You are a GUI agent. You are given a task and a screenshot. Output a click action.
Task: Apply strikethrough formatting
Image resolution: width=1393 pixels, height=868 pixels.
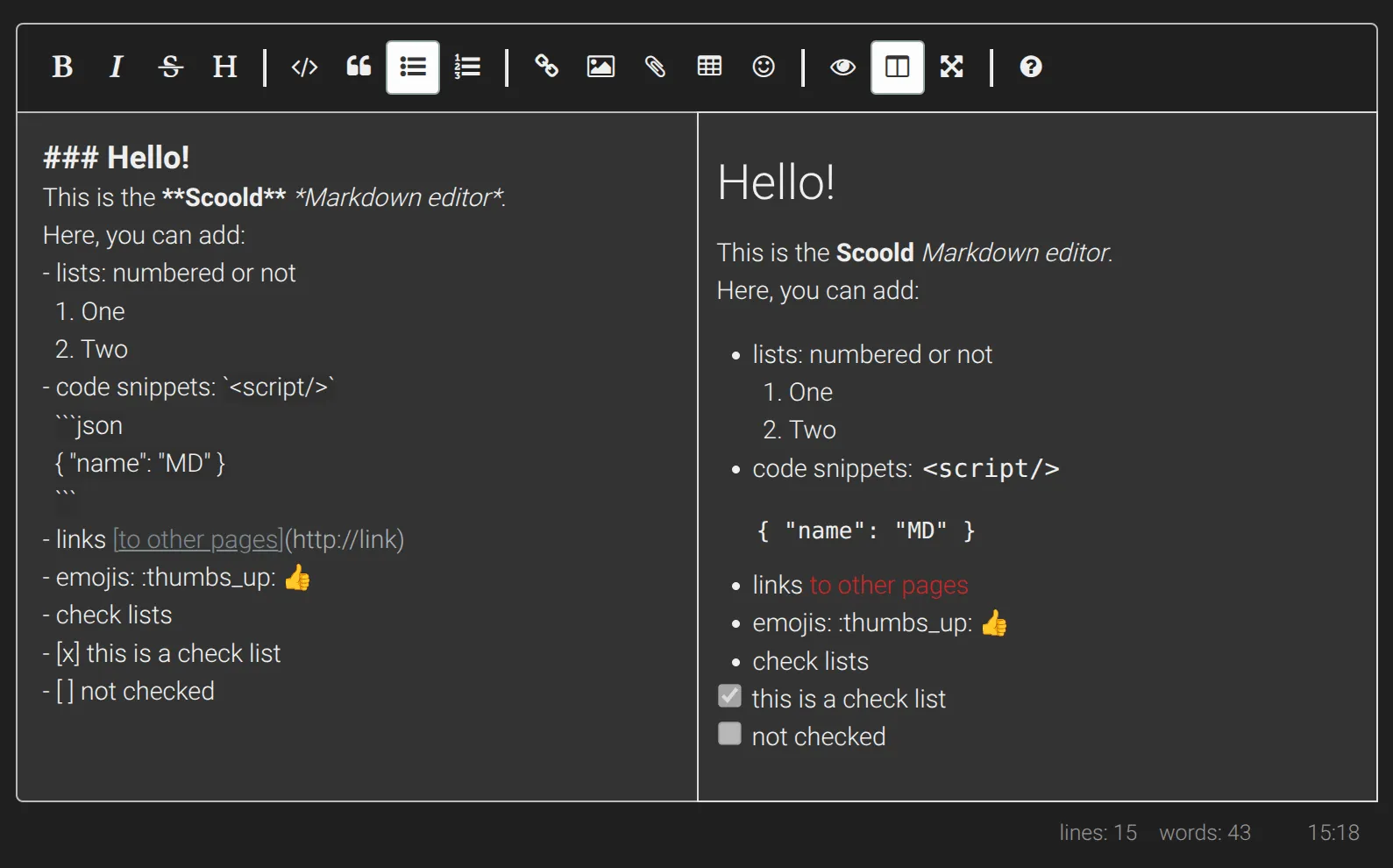pos(171,67)
